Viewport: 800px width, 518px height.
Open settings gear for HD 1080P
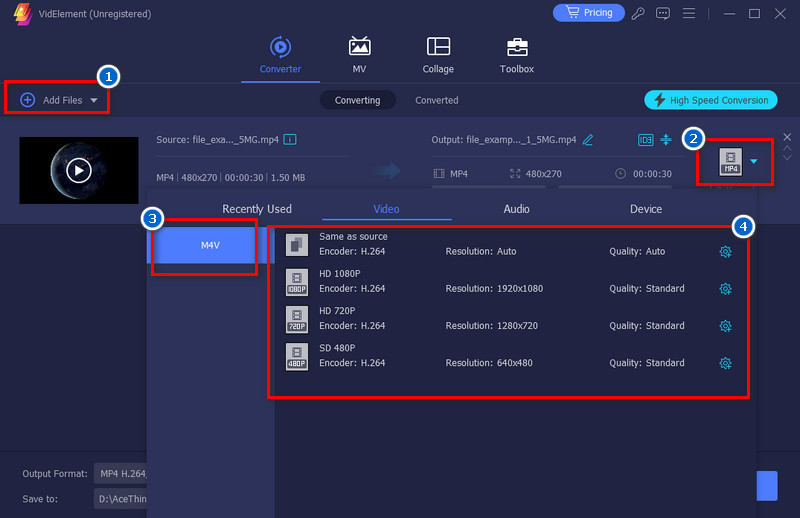click(x=726, y=289)
